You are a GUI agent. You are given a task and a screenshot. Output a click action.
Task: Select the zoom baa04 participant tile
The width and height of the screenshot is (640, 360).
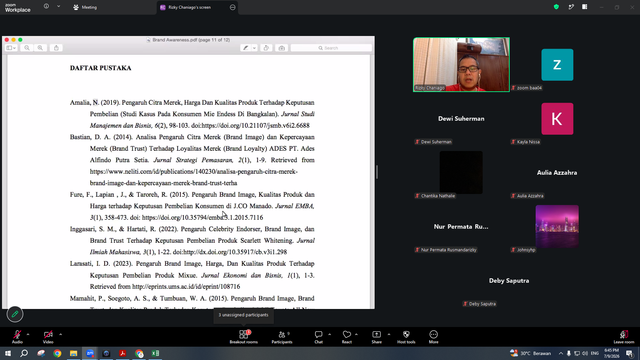(x=557, y=65)
